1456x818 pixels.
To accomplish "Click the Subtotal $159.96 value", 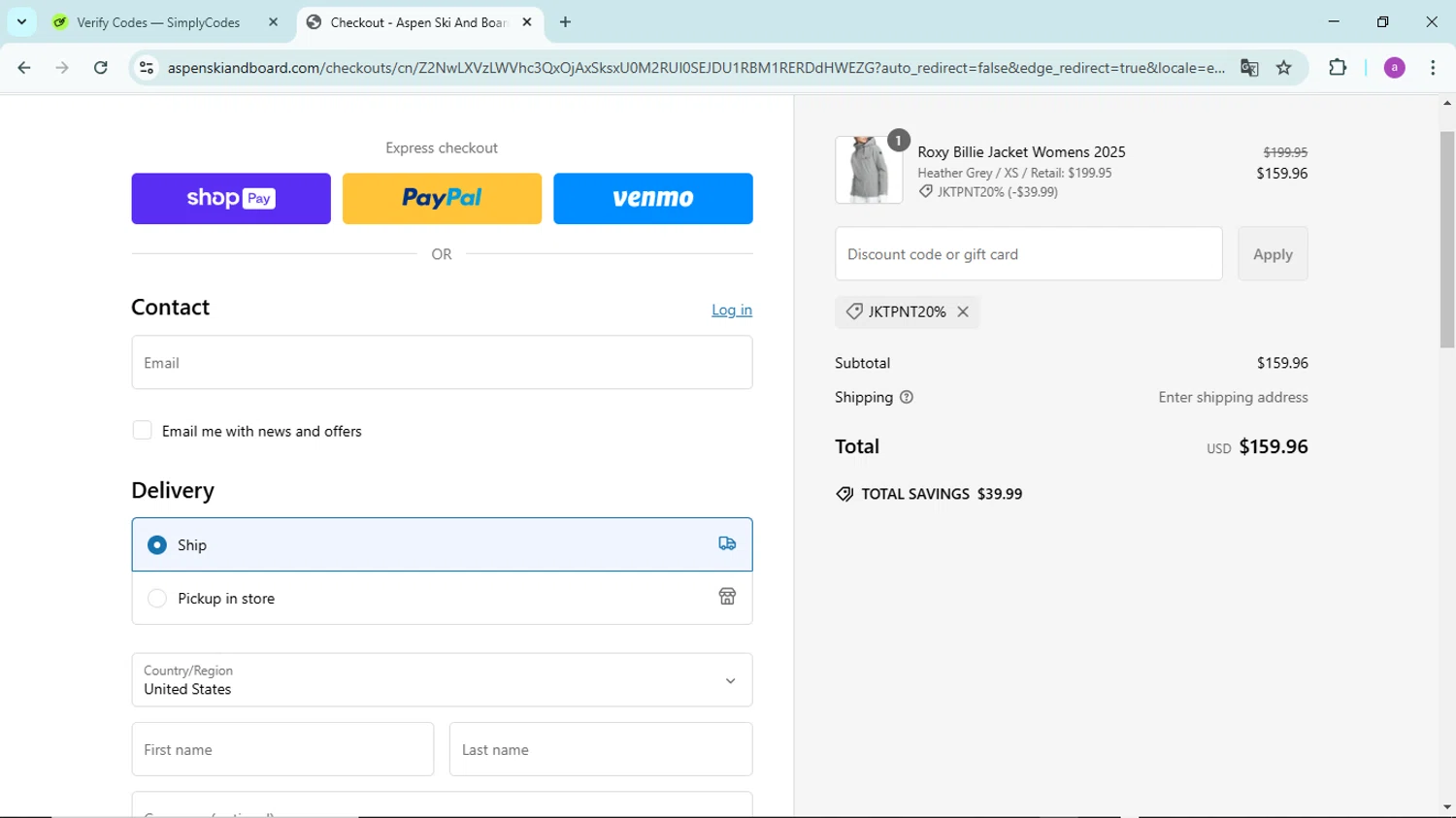I will point(1282,363).
